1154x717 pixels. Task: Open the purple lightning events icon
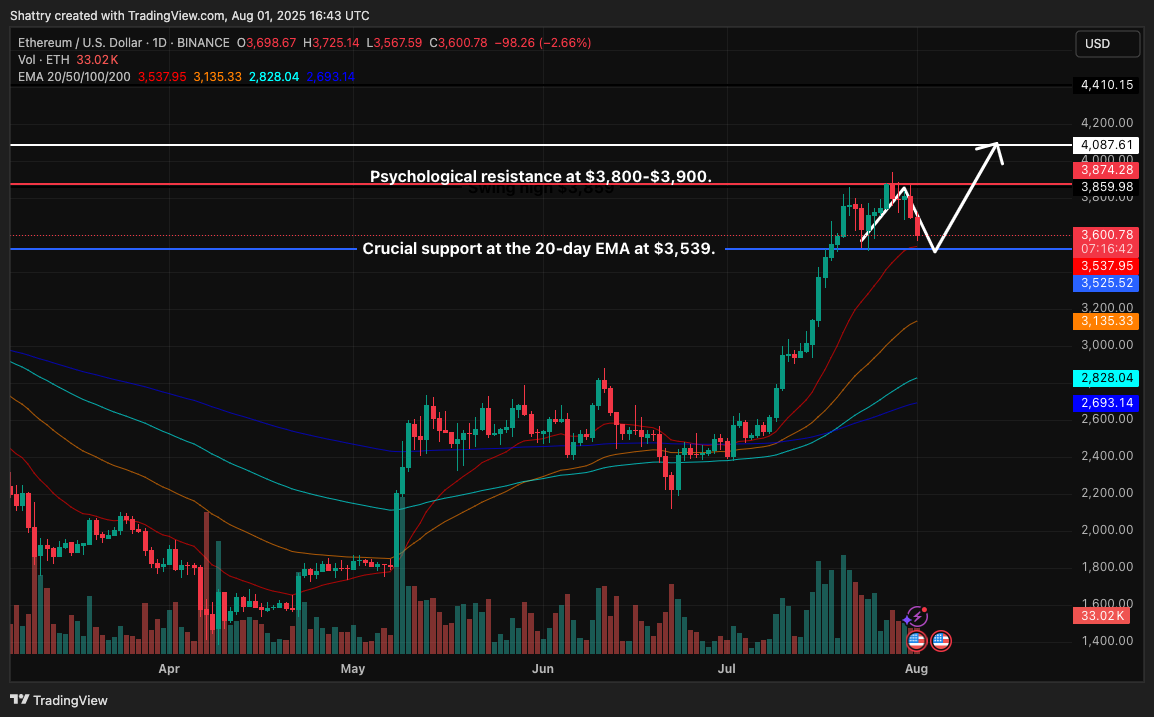coord(918,617)
